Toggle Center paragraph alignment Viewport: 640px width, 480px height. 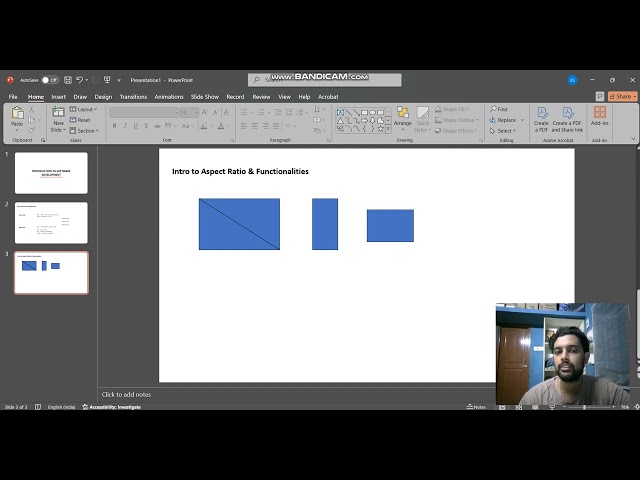[x=254, y=126]
